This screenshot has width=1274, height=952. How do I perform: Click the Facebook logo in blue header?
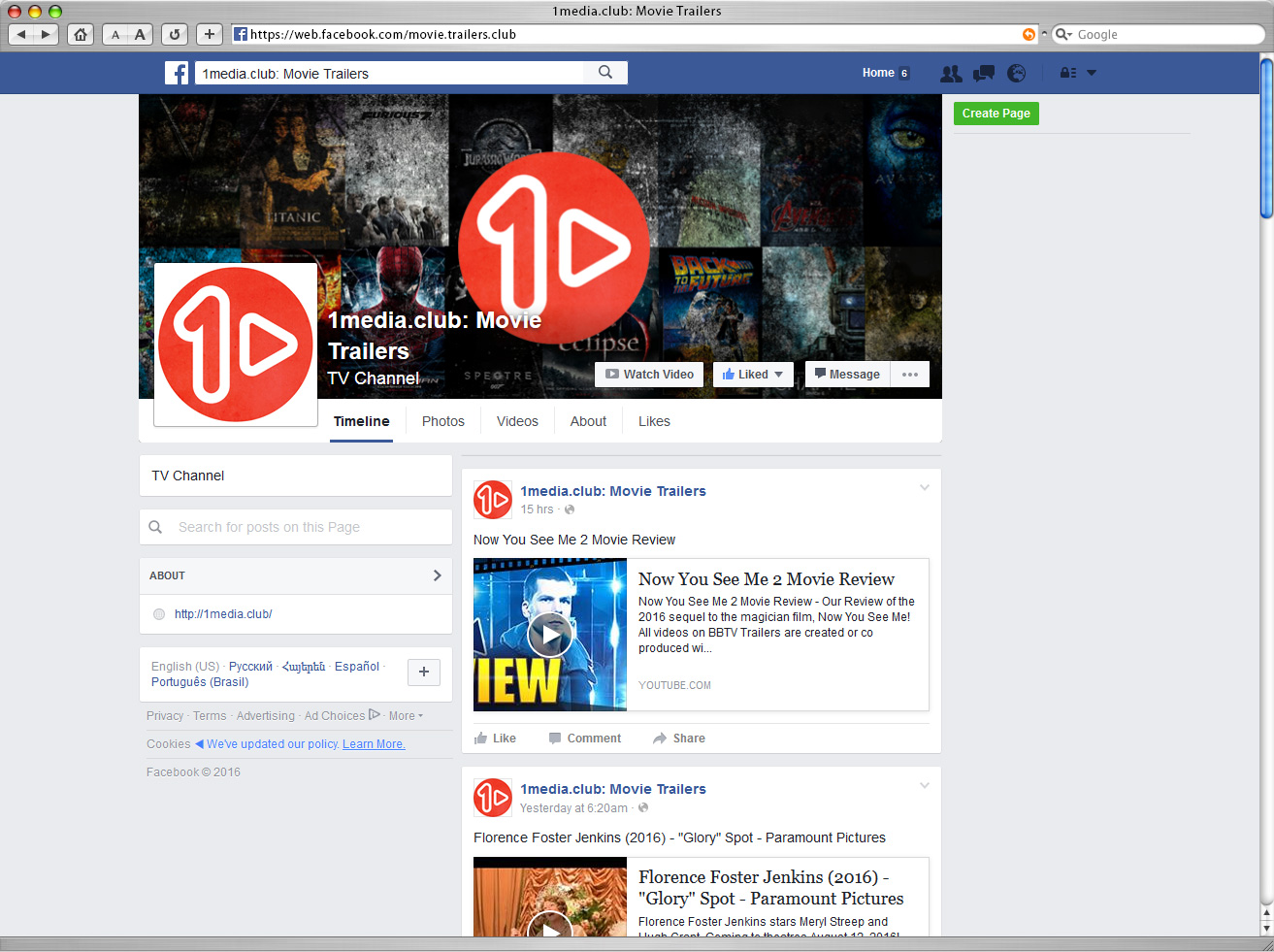tap(177, 73)
